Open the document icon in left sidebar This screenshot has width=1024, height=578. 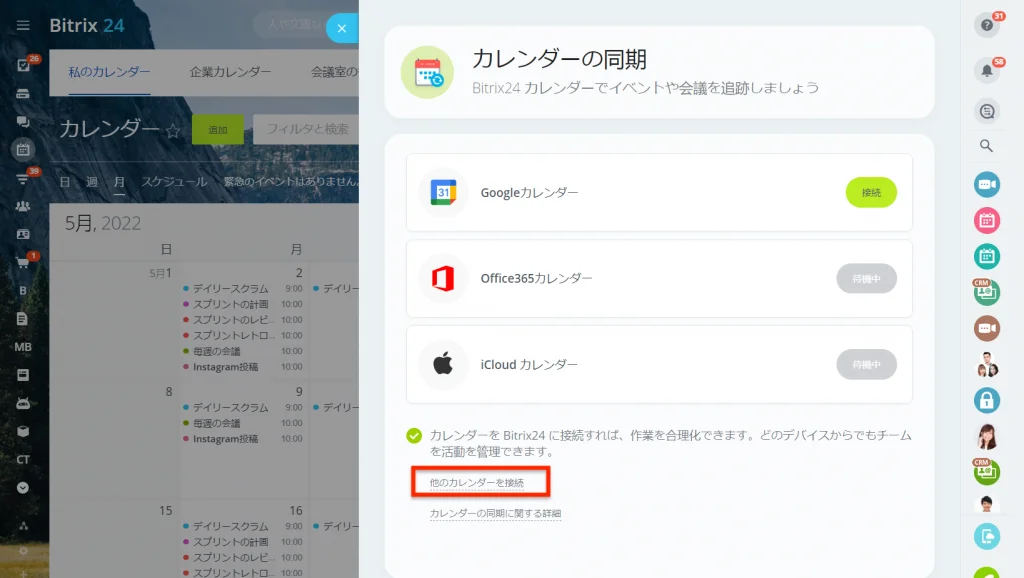click(x=23, y=319)
